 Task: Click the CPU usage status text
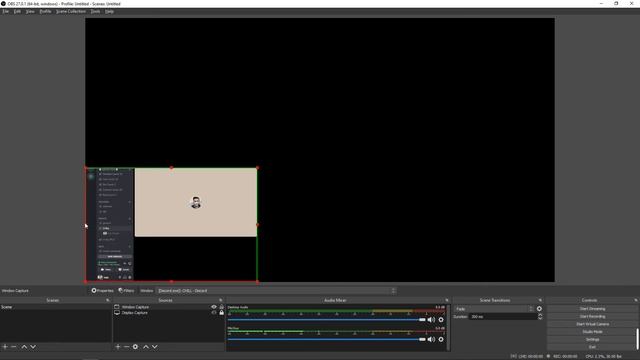604,356
